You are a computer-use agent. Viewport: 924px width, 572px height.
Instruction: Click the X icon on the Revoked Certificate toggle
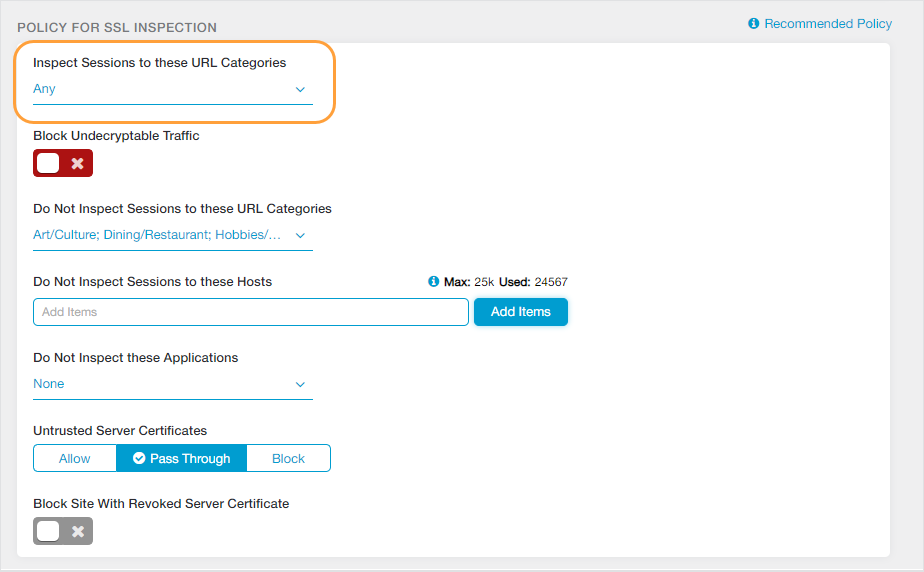click(x=77, y=531)
